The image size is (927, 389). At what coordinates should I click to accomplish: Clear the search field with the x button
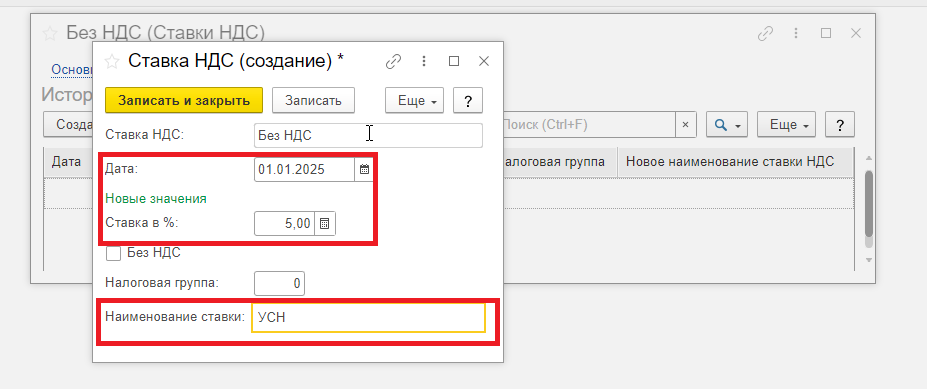[686, 125]
